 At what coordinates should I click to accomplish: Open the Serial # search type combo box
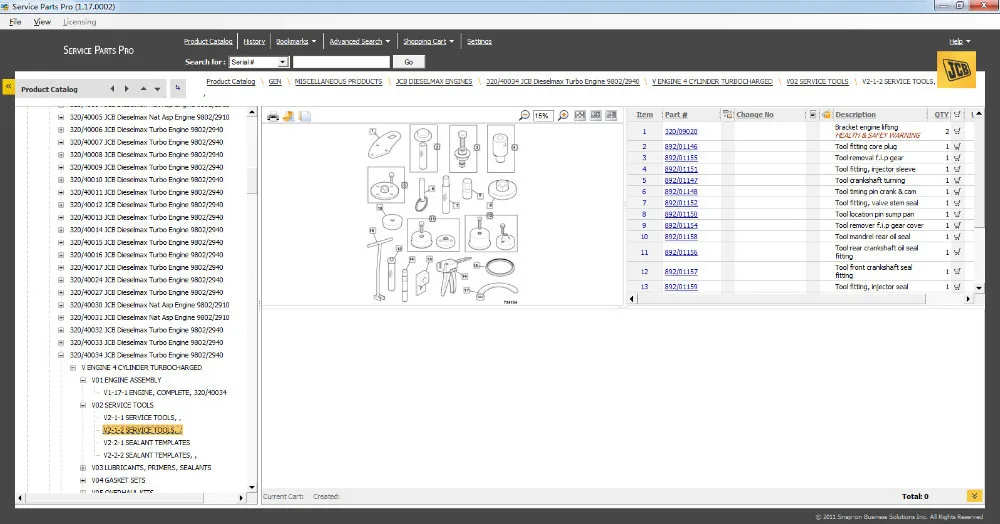(x=259, y=62)
